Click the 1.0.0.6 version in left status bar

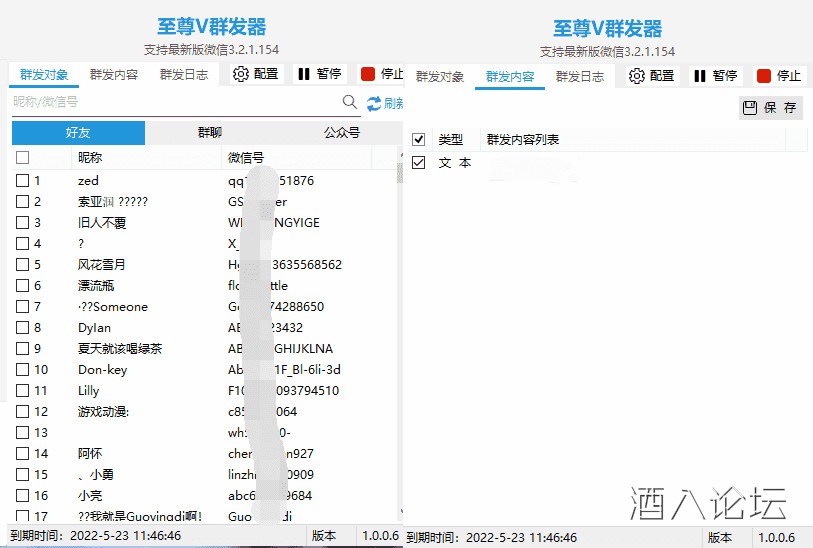coord(380,536)
